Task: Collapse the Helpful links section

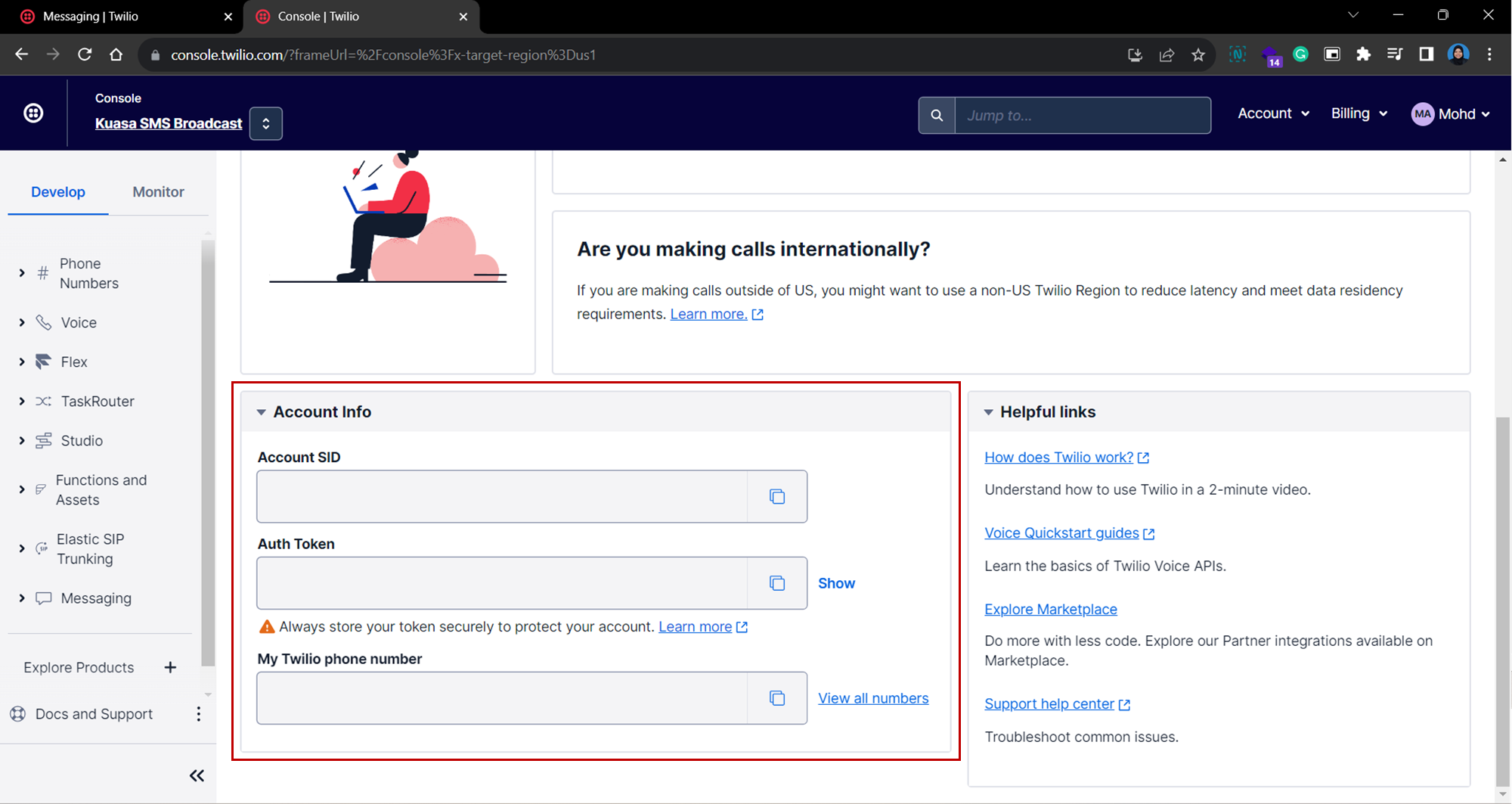Action: point(988,412)
